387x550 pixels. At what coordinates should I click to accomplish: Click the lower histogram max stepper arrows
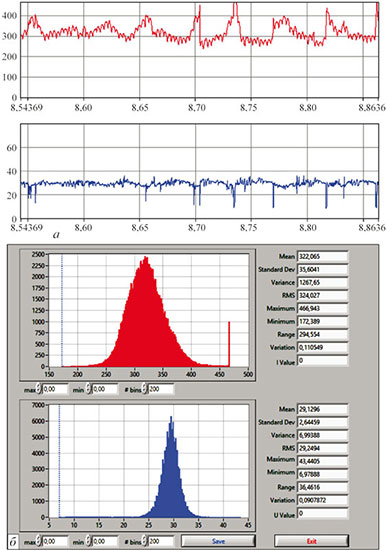(x=39, y=541)
